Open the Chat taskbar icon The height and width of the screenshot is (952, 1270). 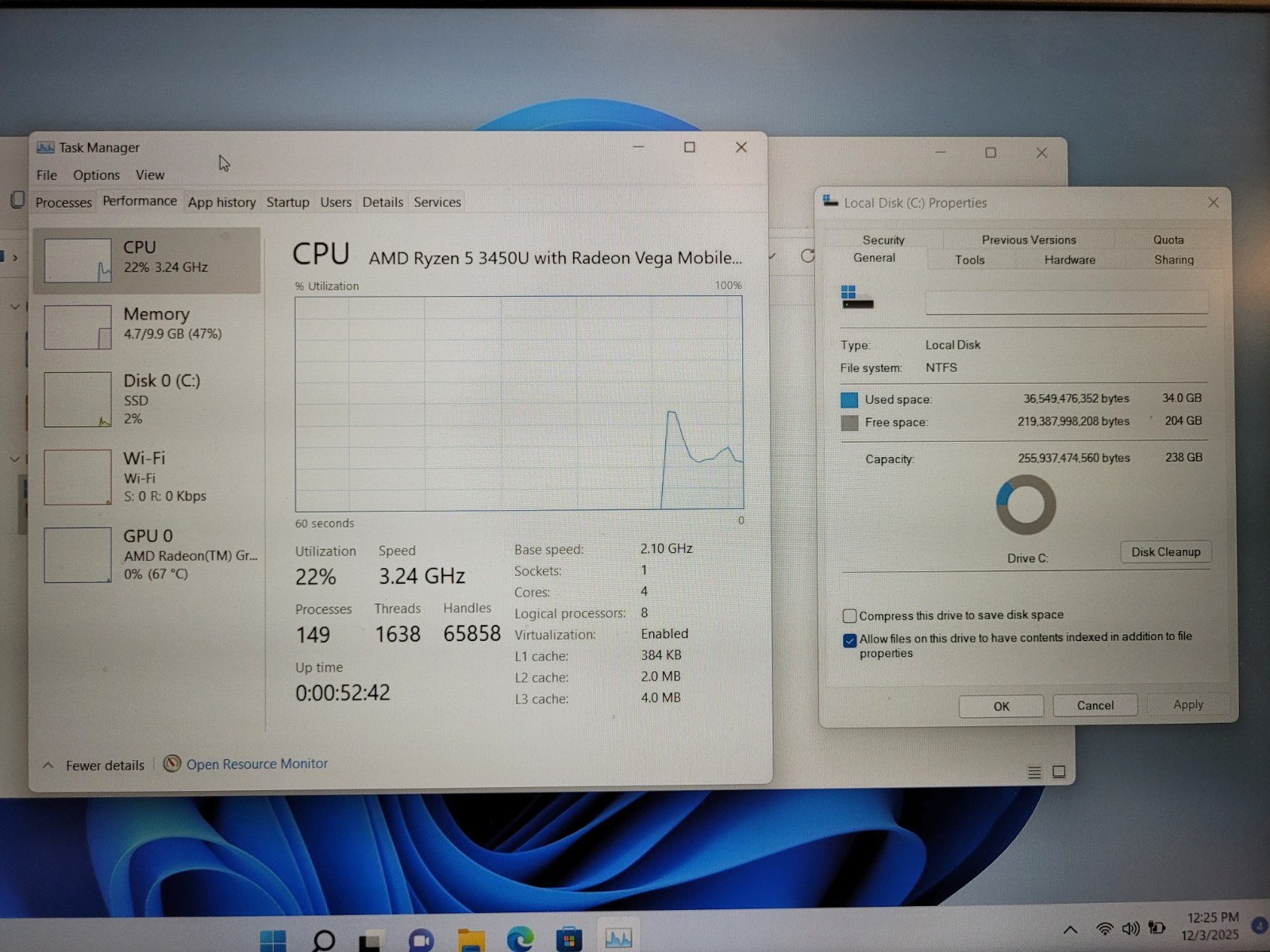tap(421, 941)
